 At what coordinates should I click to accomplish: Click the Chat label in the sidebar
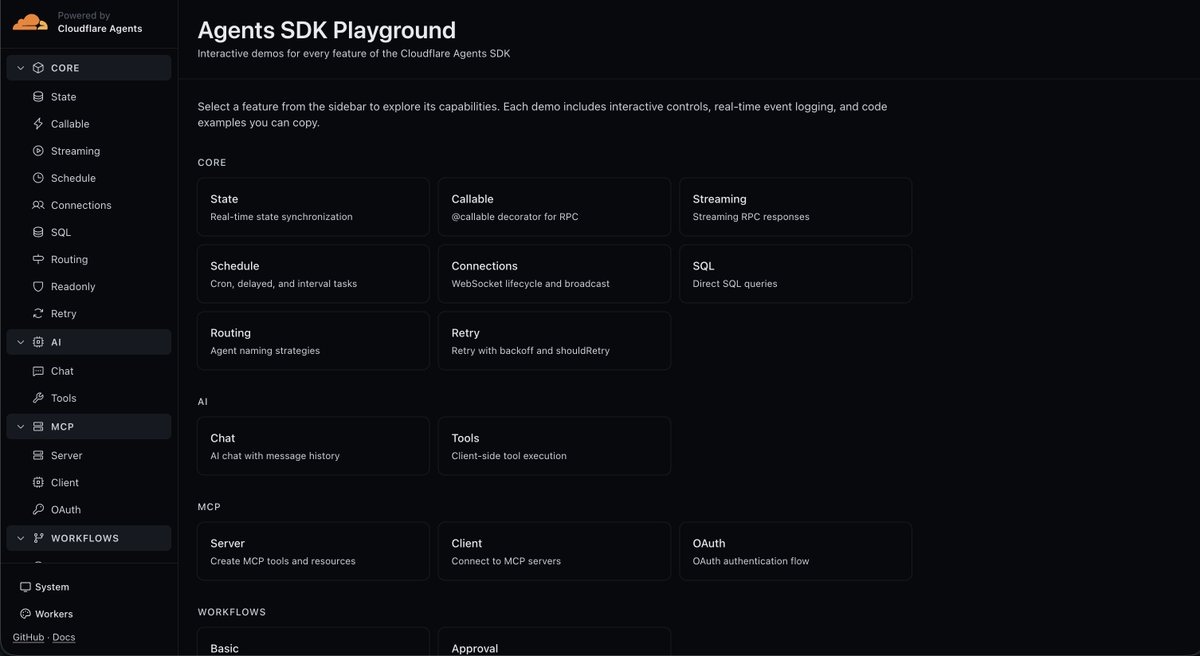coord(62,371)
